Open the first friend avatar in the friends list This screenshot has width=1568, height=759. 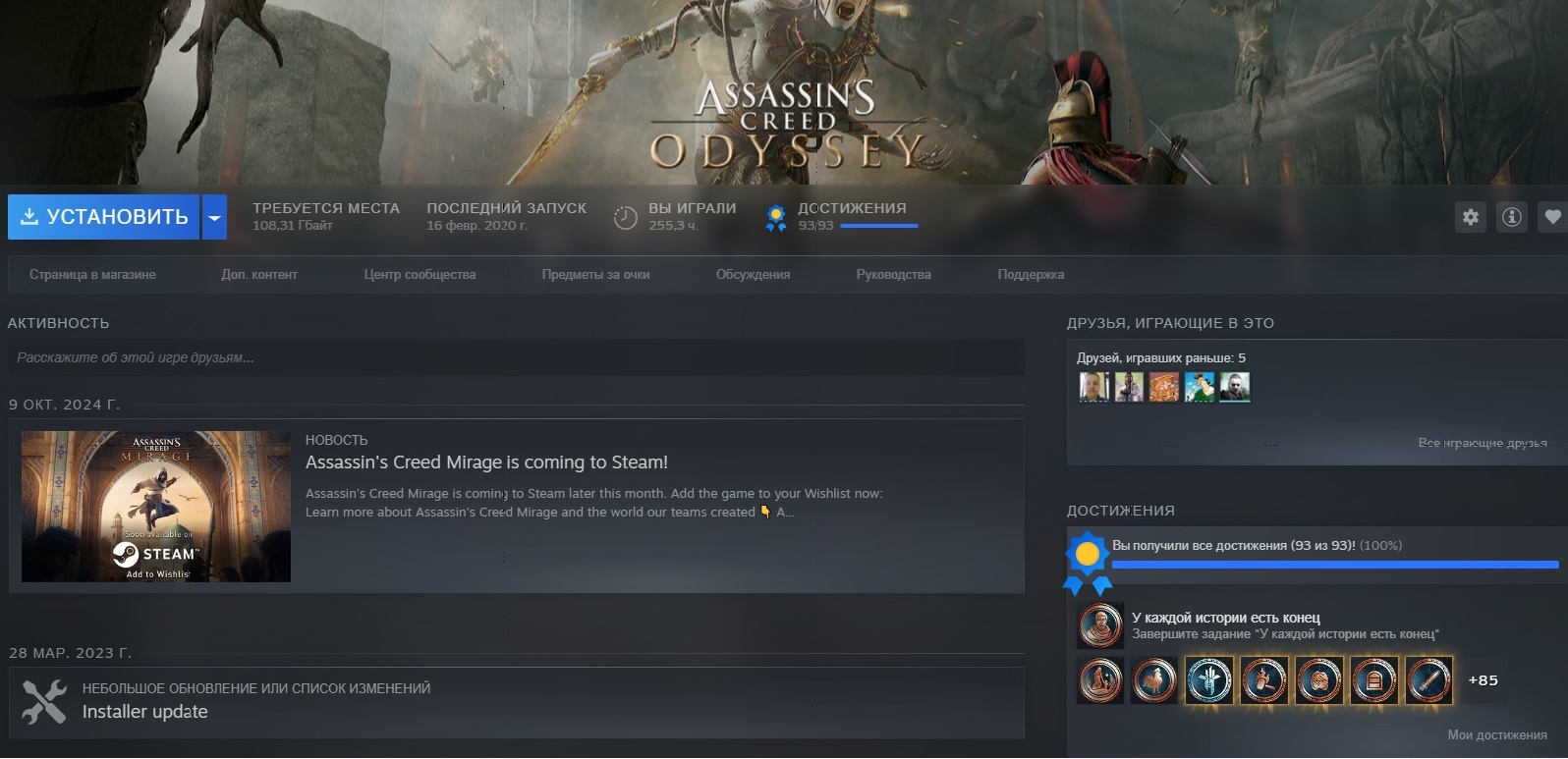point(1093,387)
